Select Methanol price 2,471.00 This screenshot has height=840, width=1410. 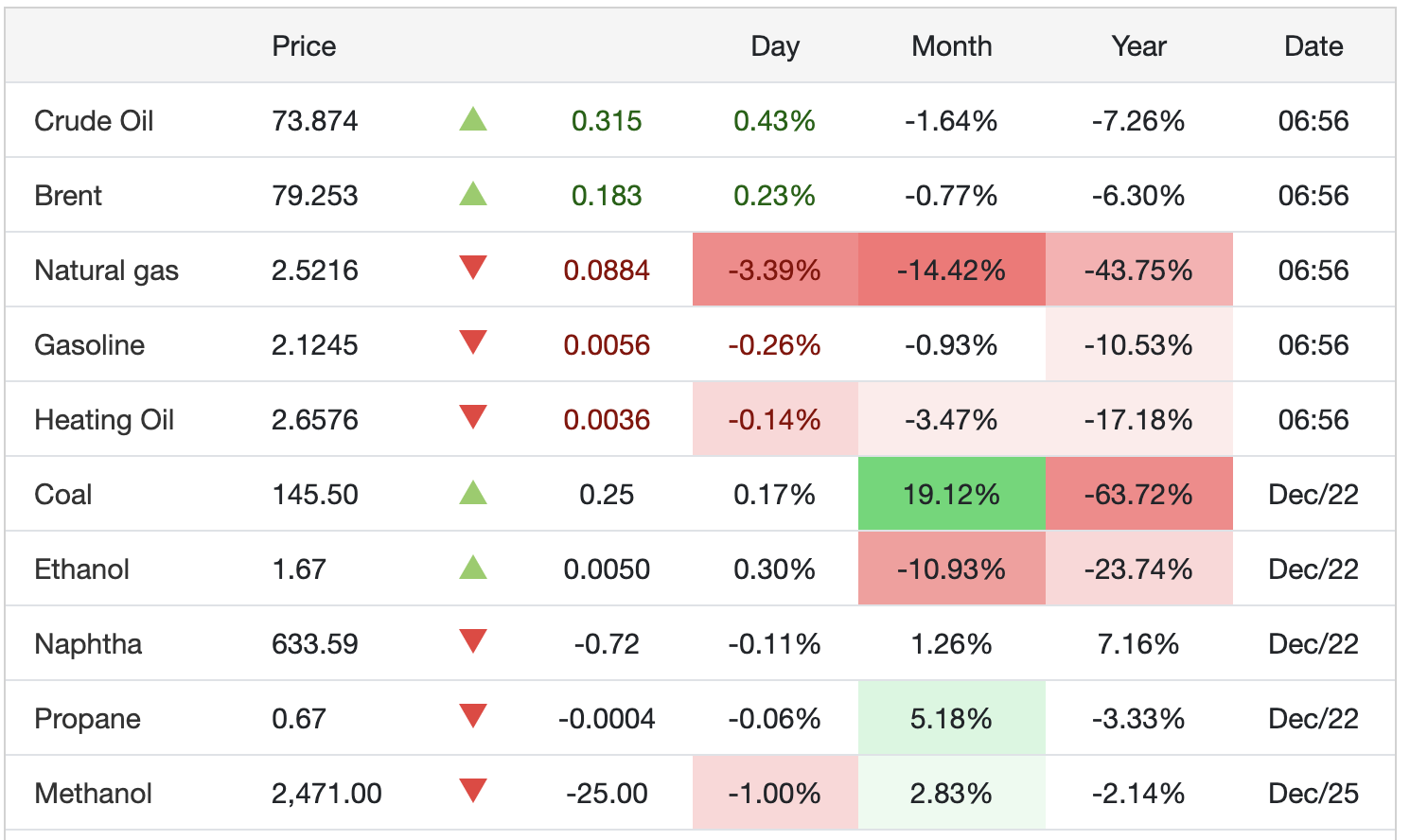pos(326,794)
